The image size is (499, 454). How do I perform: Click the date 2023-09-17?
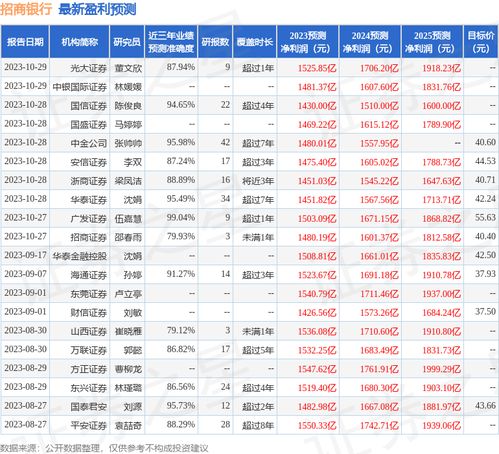[25, 255]
